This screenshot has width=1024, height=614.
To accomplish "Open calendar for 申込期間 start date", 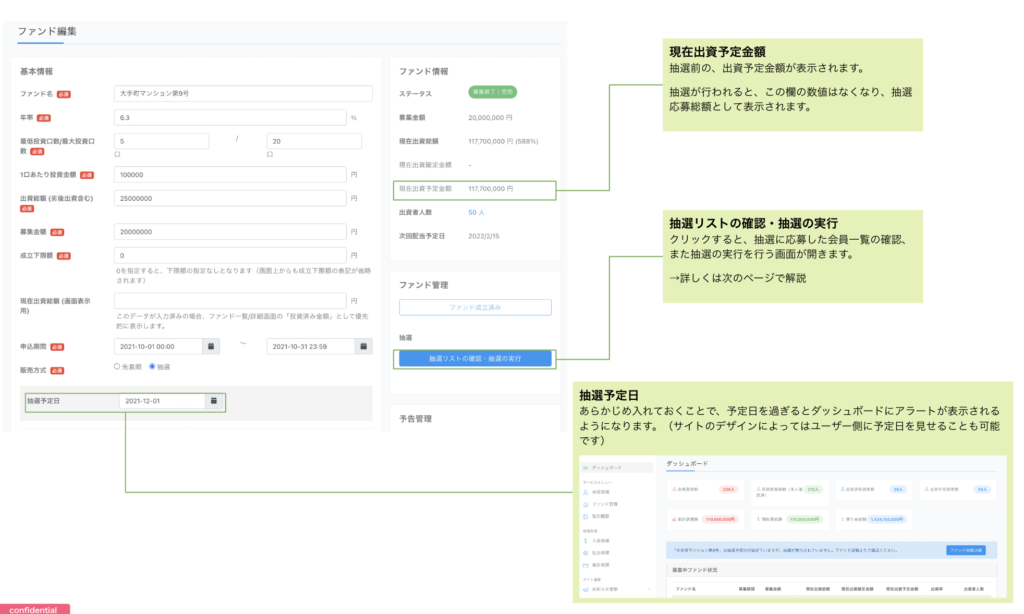I will tap(211, 346).
